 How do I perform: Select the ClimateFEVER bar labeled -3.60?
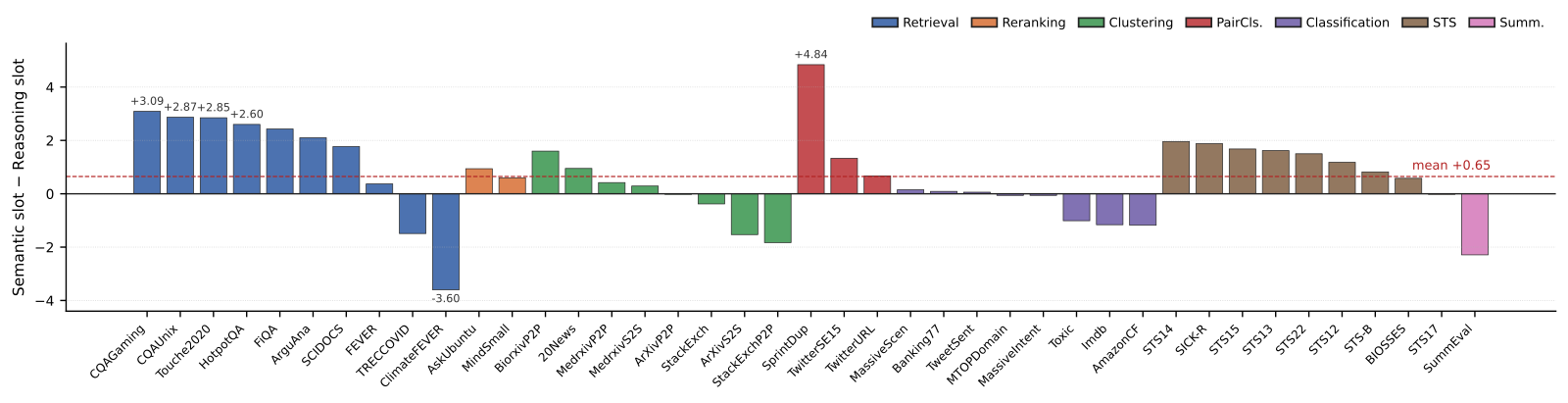click(446, 241)
